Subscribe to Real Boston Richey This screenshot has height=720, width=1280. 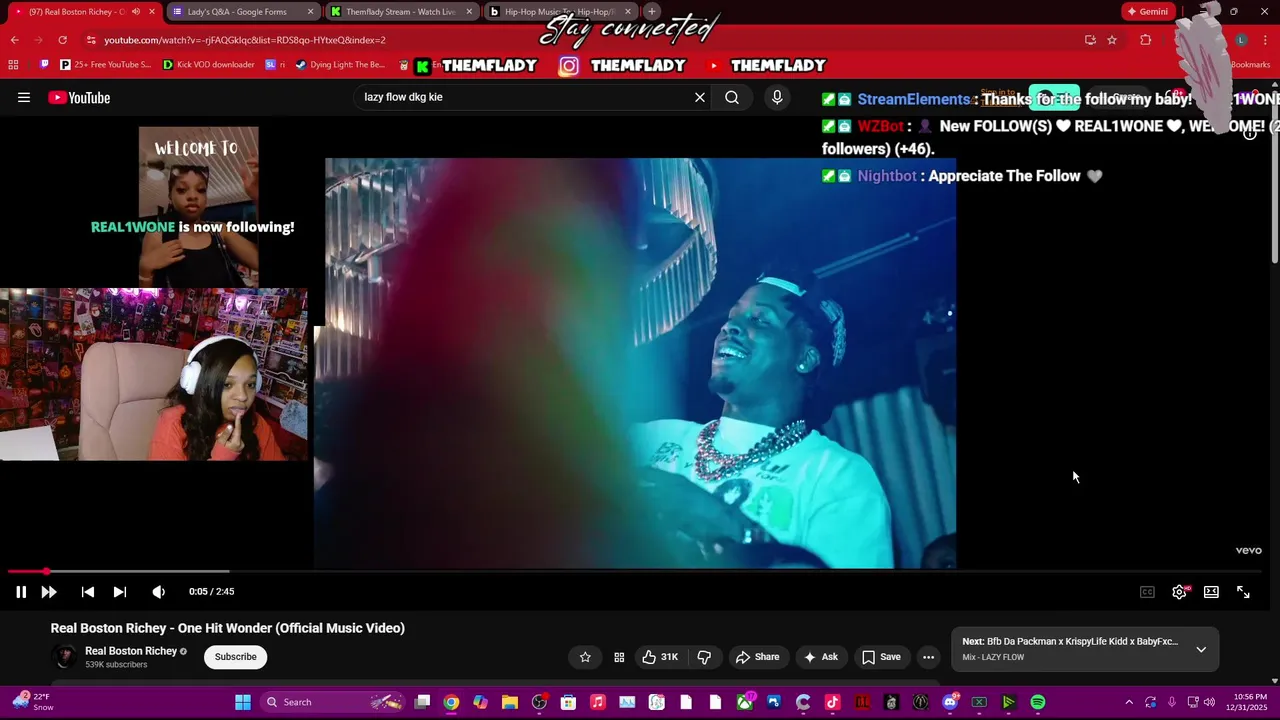[236, 657]
